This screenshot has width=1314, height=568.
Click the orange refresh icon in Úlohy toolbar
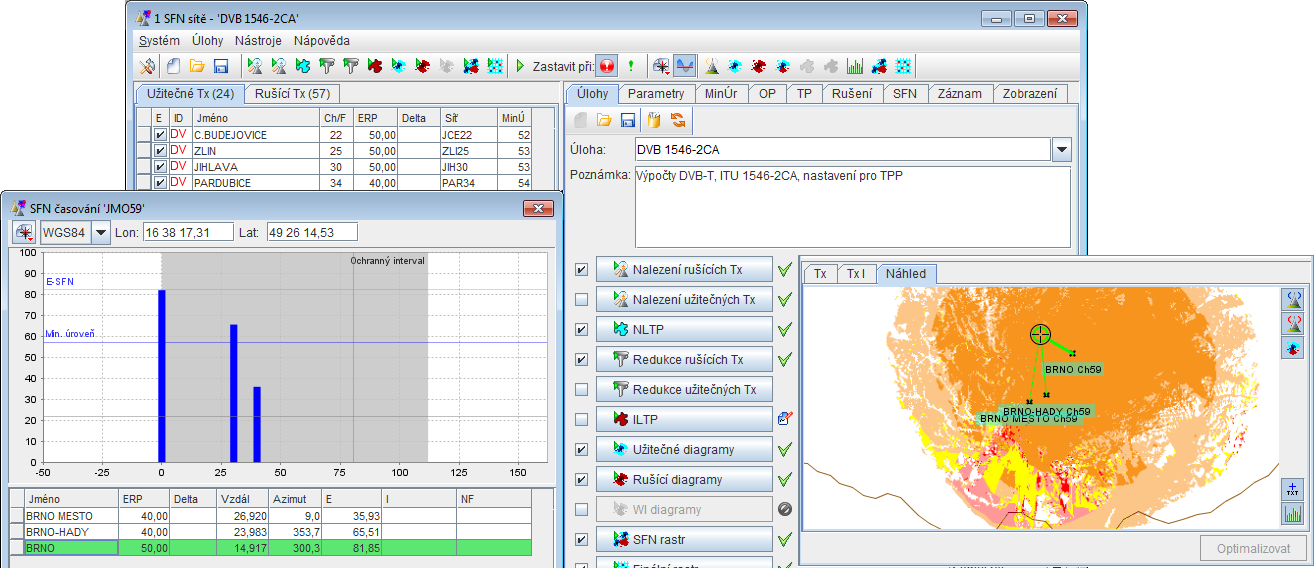point(678,121)
